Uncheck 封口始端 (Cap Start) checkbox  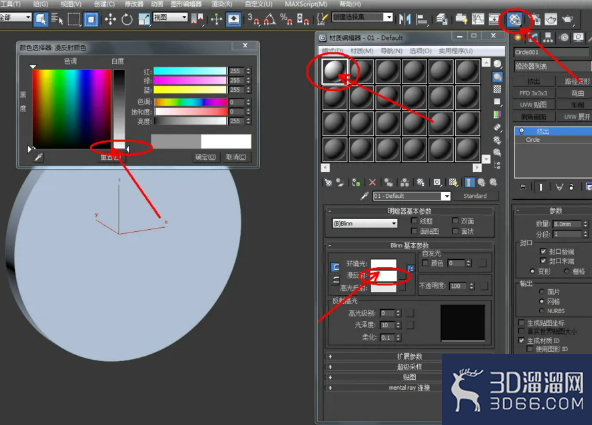[x=543, y=251]
